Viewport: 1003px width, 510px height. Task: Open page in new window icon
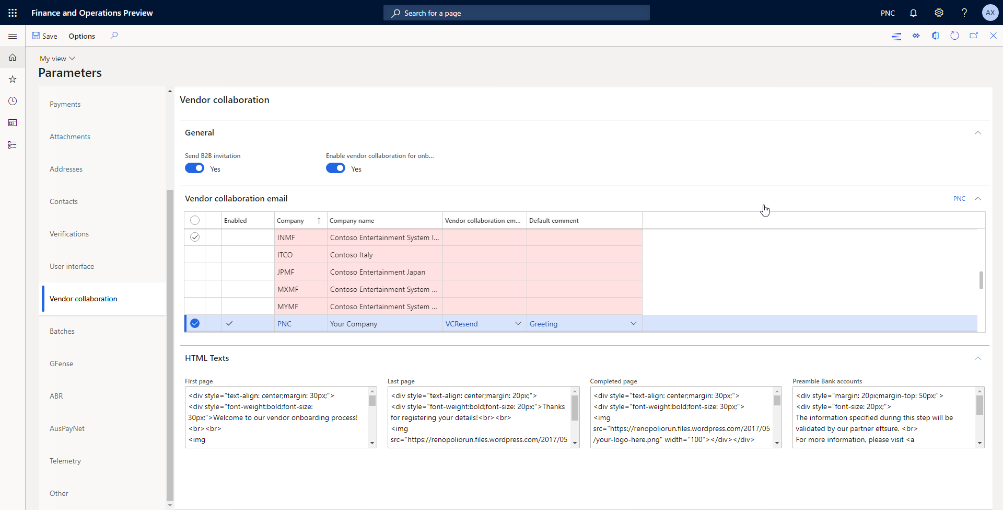click(x=974, y=36)
